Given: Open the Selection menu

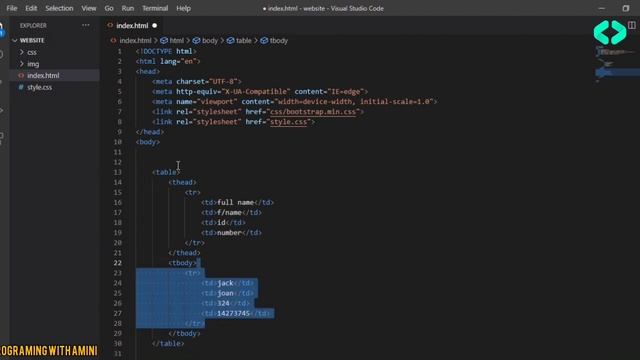Looking at the screenshot, I should (59, 8).
